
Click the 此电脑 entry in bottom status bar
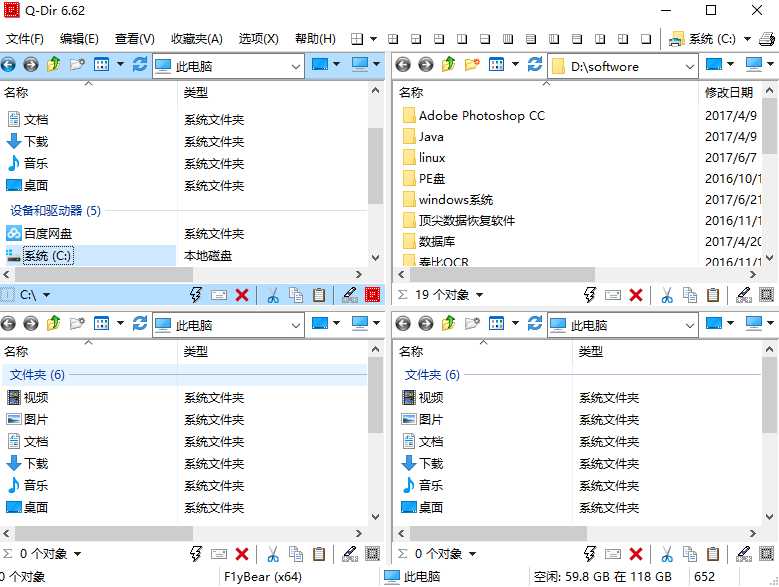click(412, 577)
